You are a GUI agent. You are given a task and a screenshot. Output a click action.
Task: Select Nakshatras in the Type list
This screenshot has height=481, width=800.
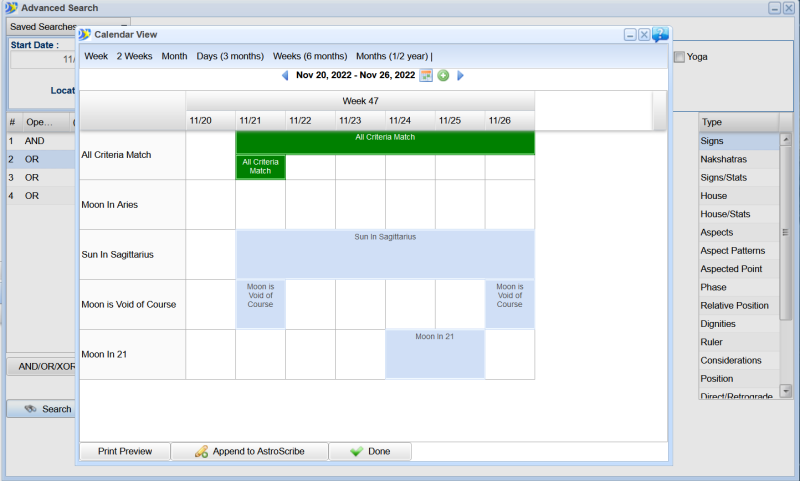pyautogui.click(x=724, y=160)
